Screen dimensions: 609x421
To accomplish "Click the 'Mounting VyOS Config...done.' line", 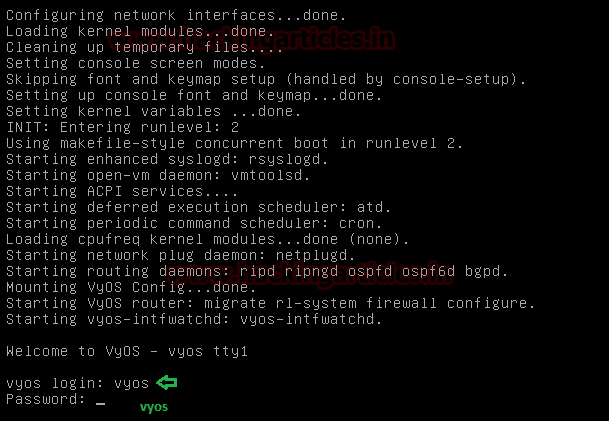I will 131,287.
